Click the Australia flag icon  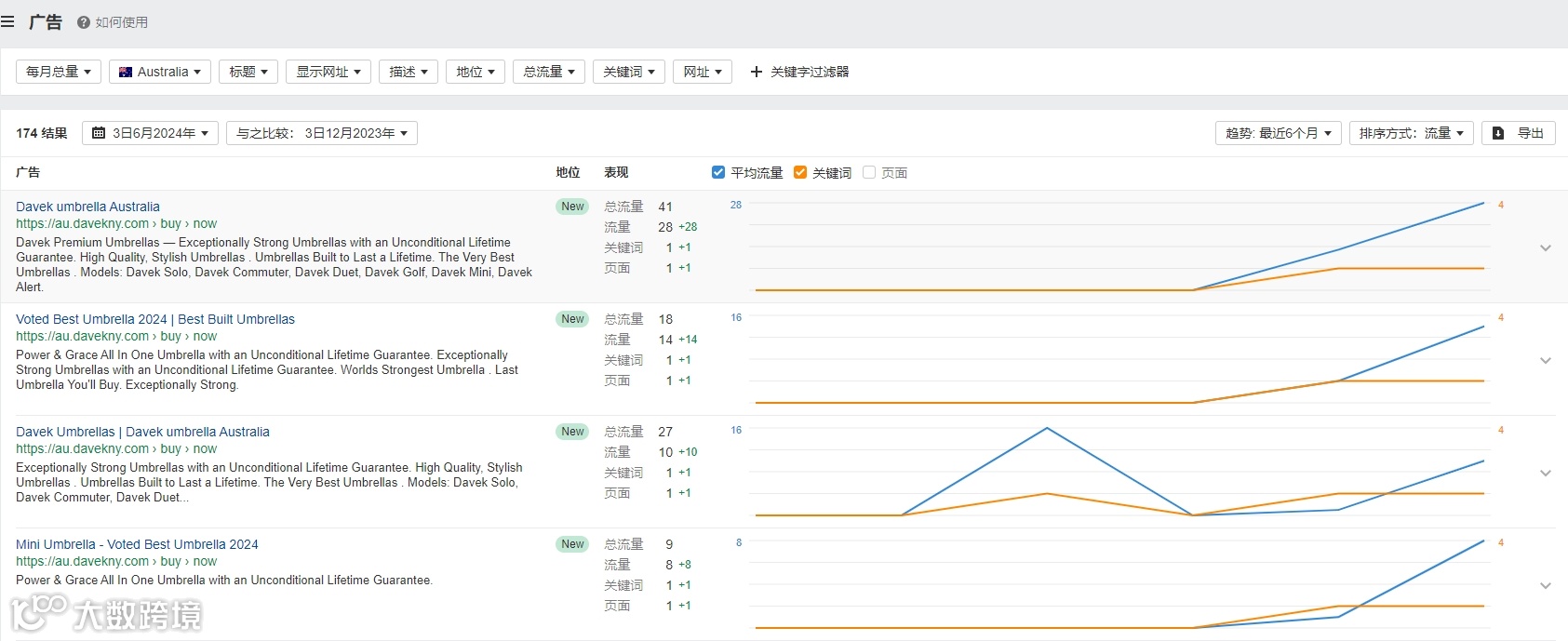coord(126,72)
